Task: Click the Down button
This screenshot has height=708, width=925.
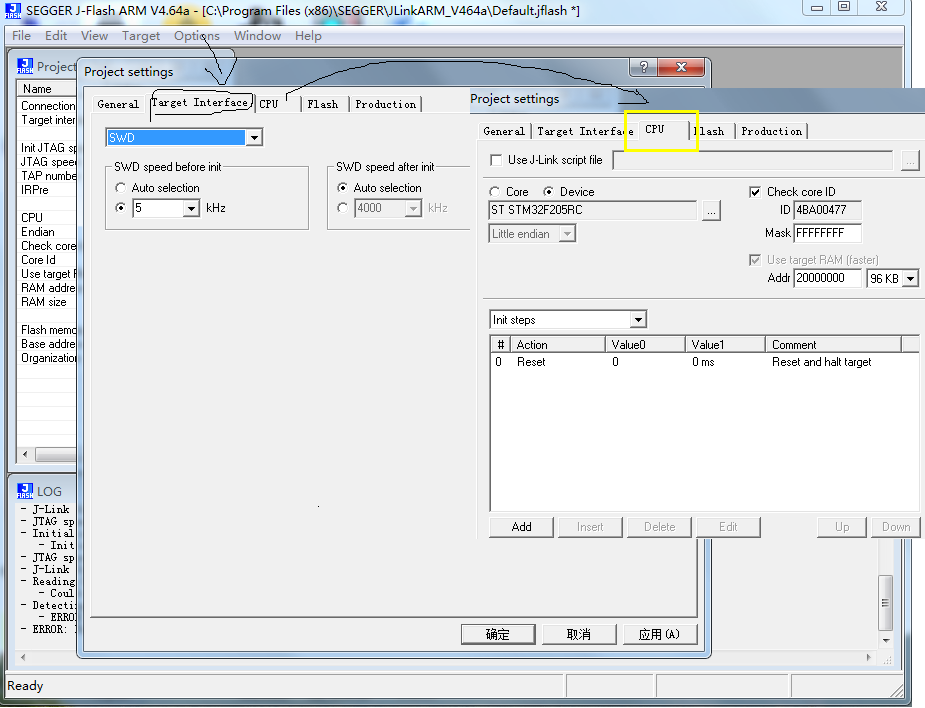Action: click(x=896, y=527)
